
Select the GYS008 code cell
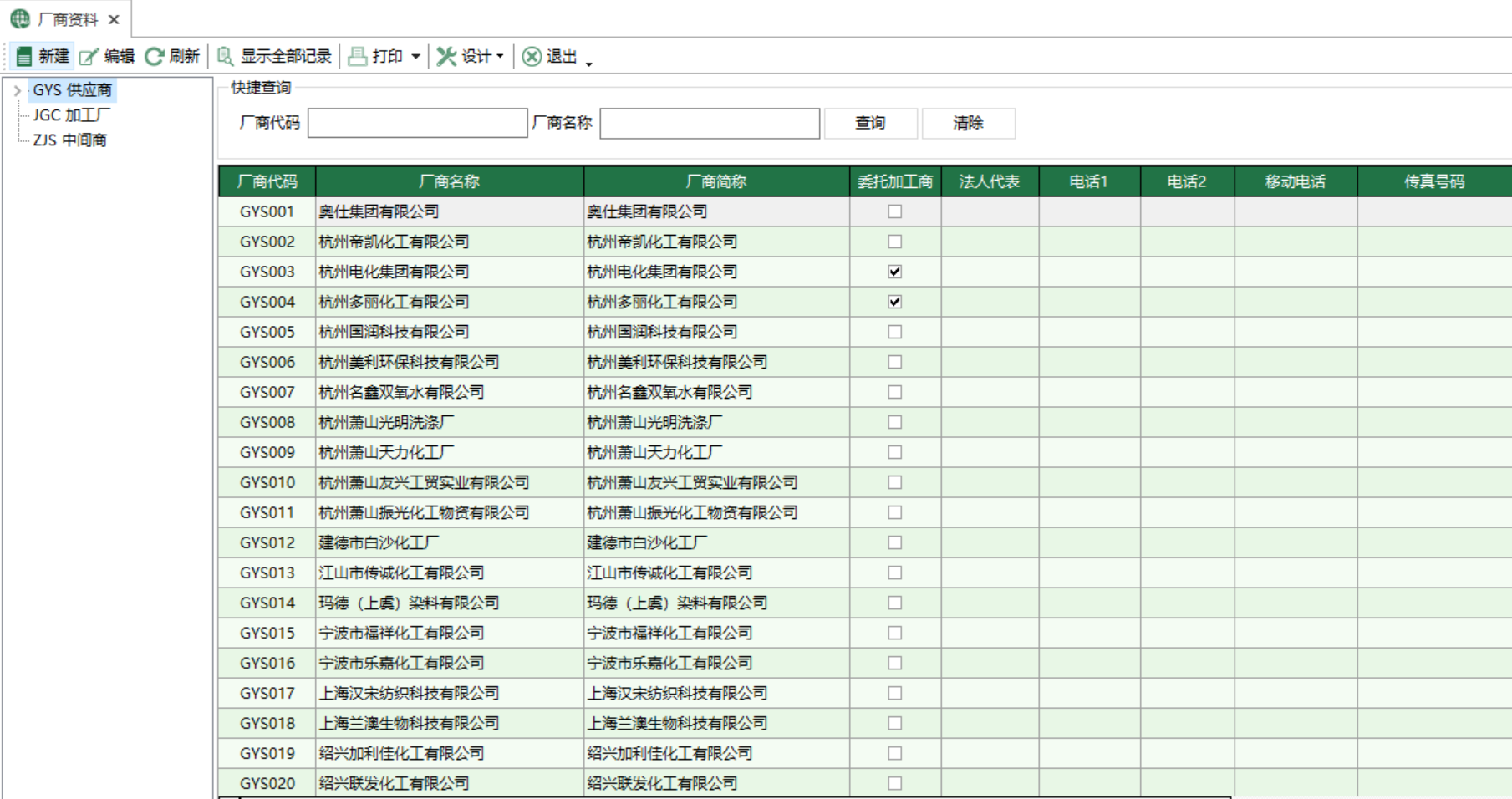pyautogui.click(x=267, y=422)
